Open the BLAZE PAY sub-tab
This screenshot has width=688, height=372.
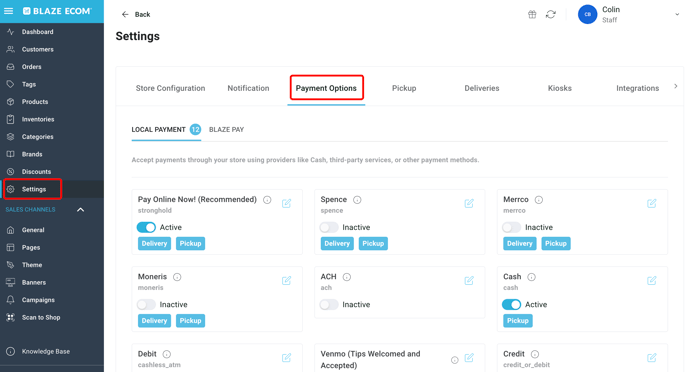point(226,129)
